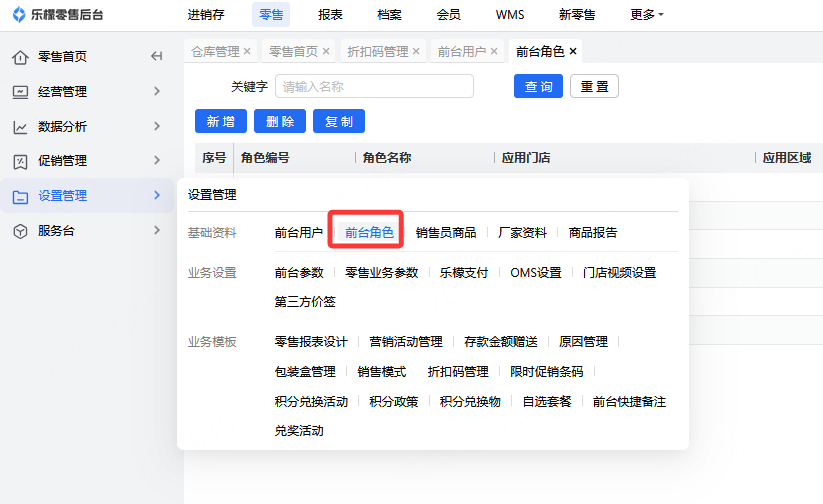The width and height of the screenshot is (823, 504).
Task: Switch to the 仓库管理 tab
Action: point(215,51)
